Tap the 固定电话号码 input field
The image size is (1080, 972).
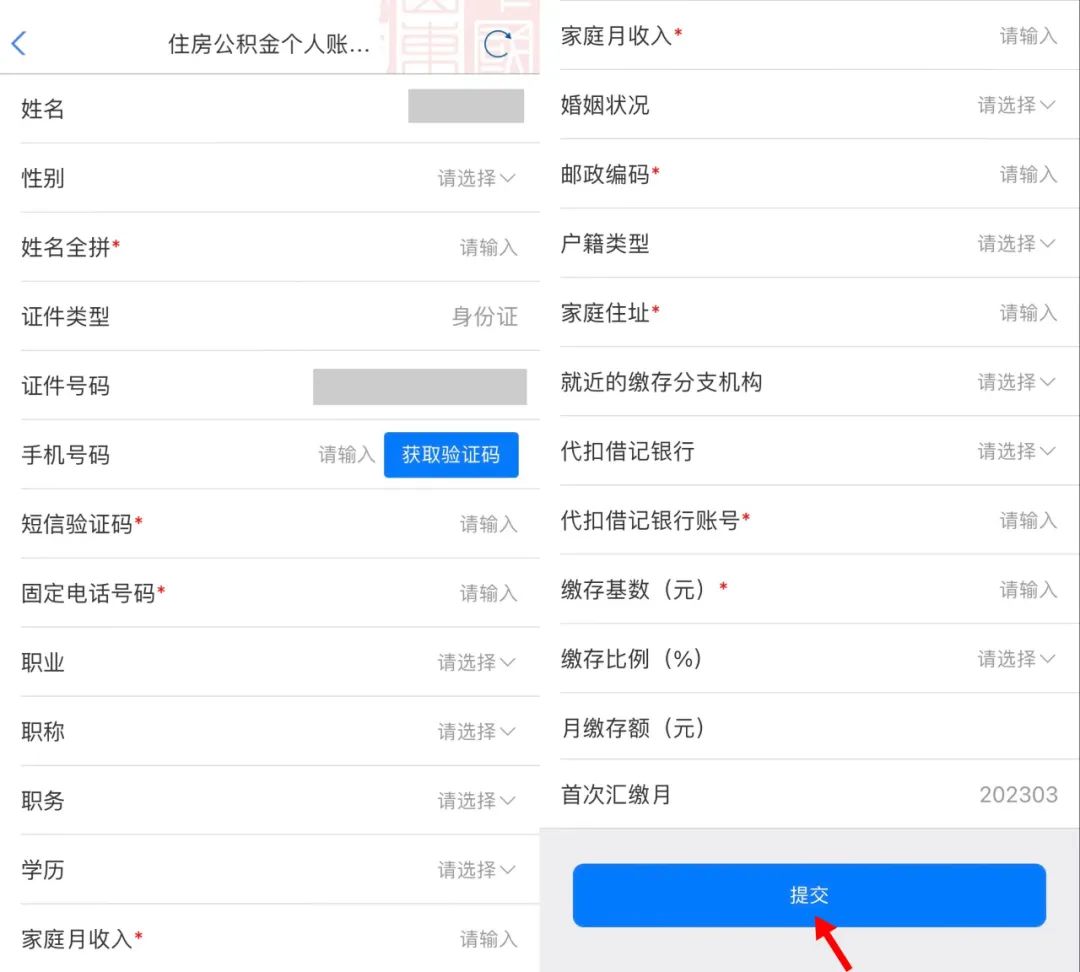(x=488, y=593)
